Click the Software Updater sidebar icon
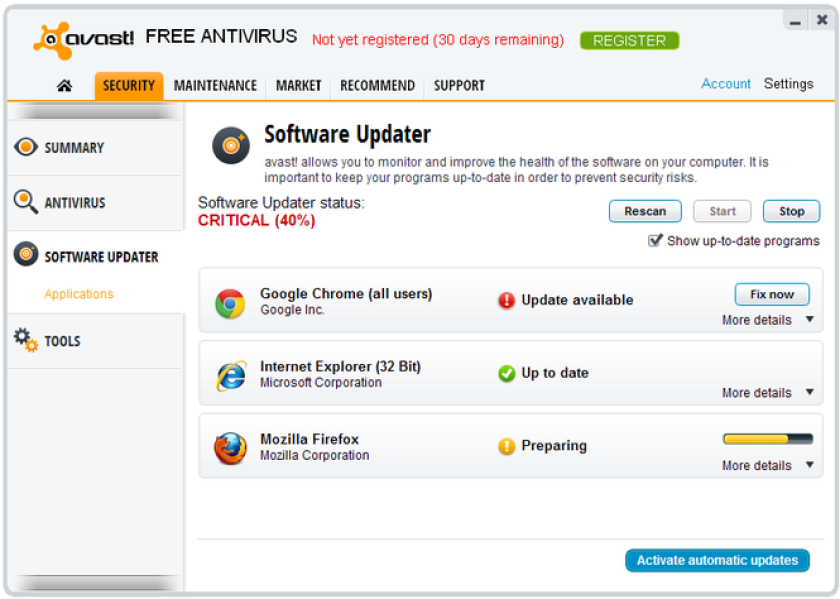Viewport: 840px width, 599px height. tap(26, 254)
